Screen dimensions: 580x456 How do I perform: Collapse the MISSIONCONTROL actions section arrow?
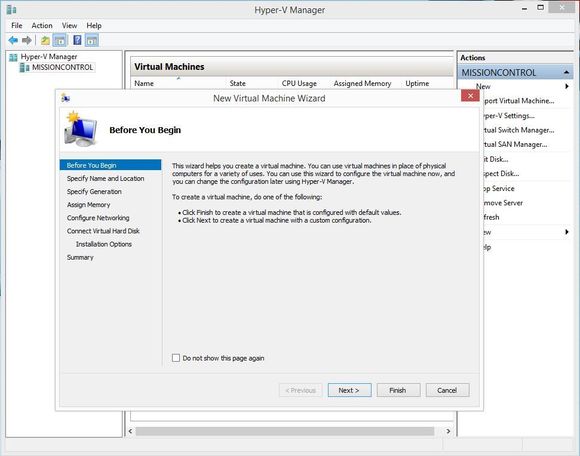pos(566,72)
